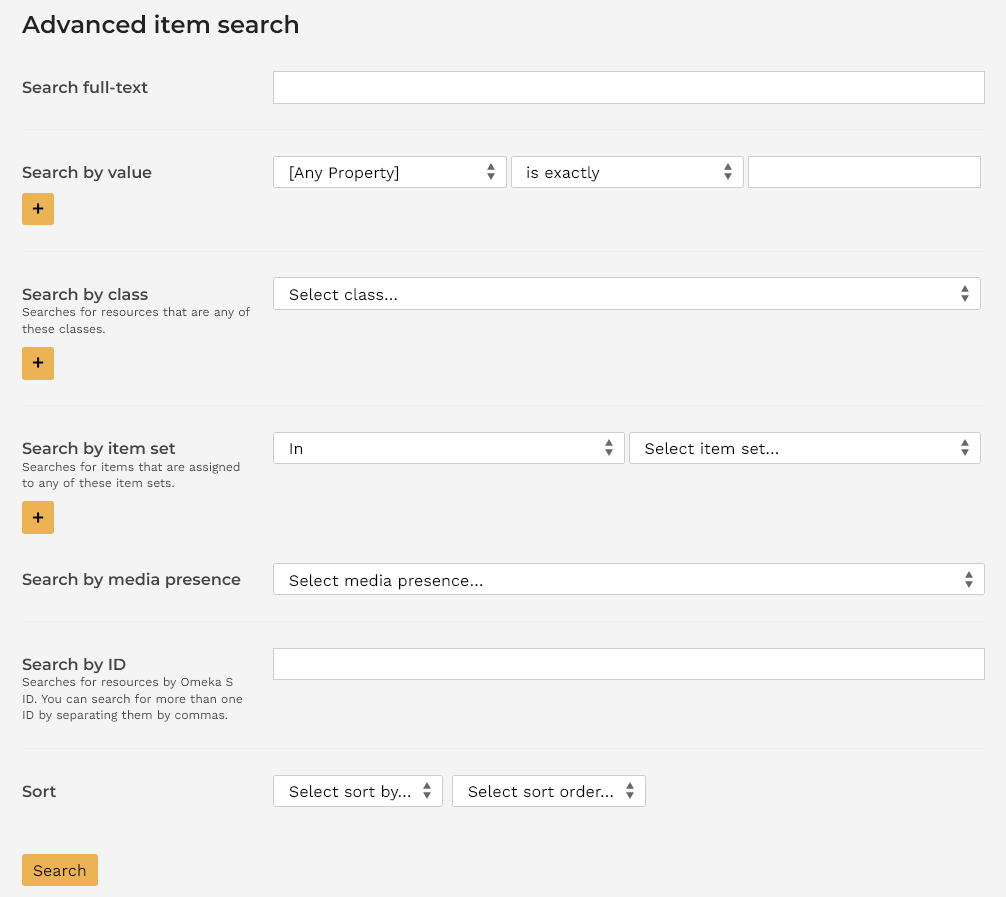Open the Select sort order dropdown
Screen dimensions: 1006x897
(549, 791)
